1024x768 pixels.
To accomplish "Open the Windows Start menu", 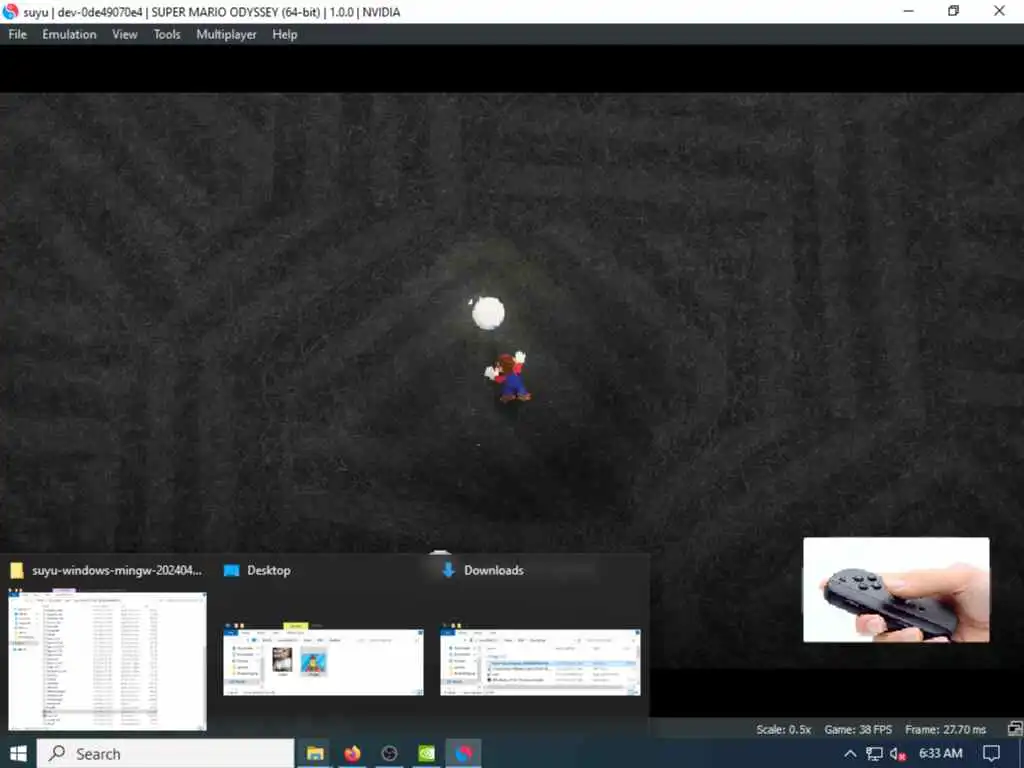I will pyautogui.click(x=18, y=754).
